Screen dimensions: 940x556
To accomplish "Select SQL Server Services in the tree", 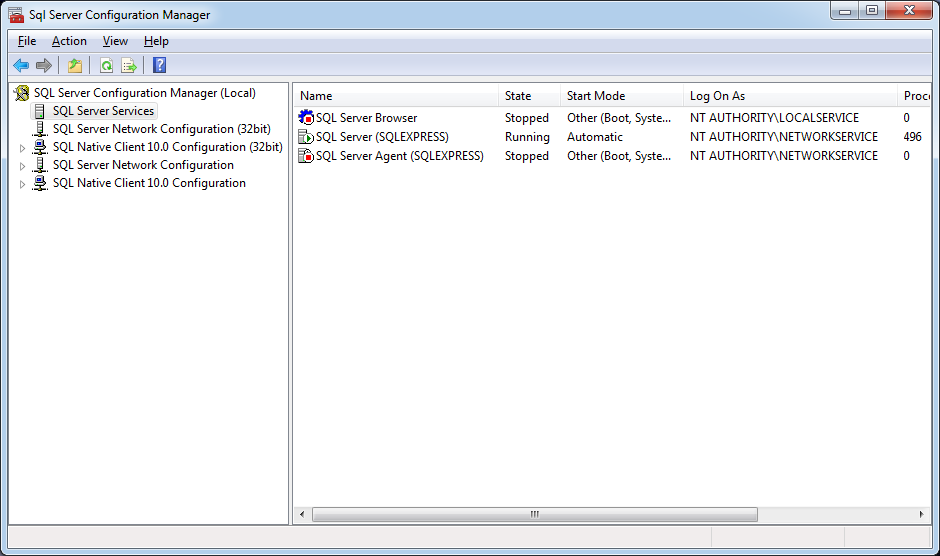I will pyautogui.click(x=103, y=111).
